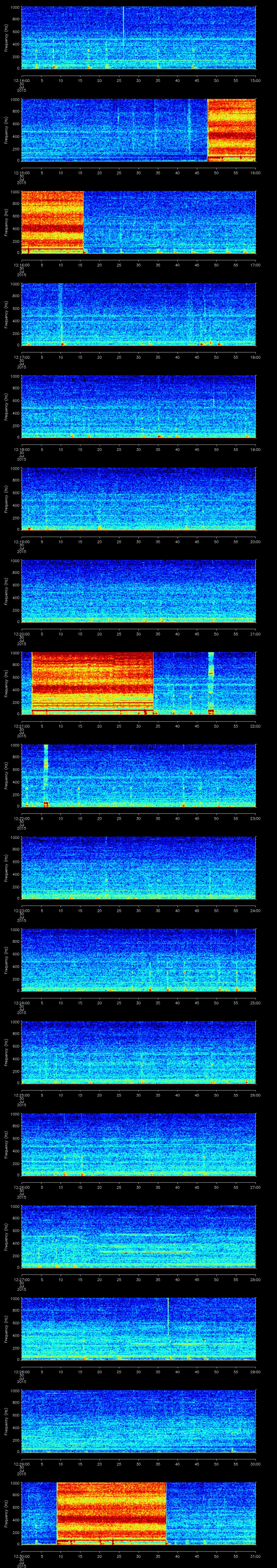Click the '12:17:00' start time label
Viewport: 277px width, 1568px height.
click(21, 357)
